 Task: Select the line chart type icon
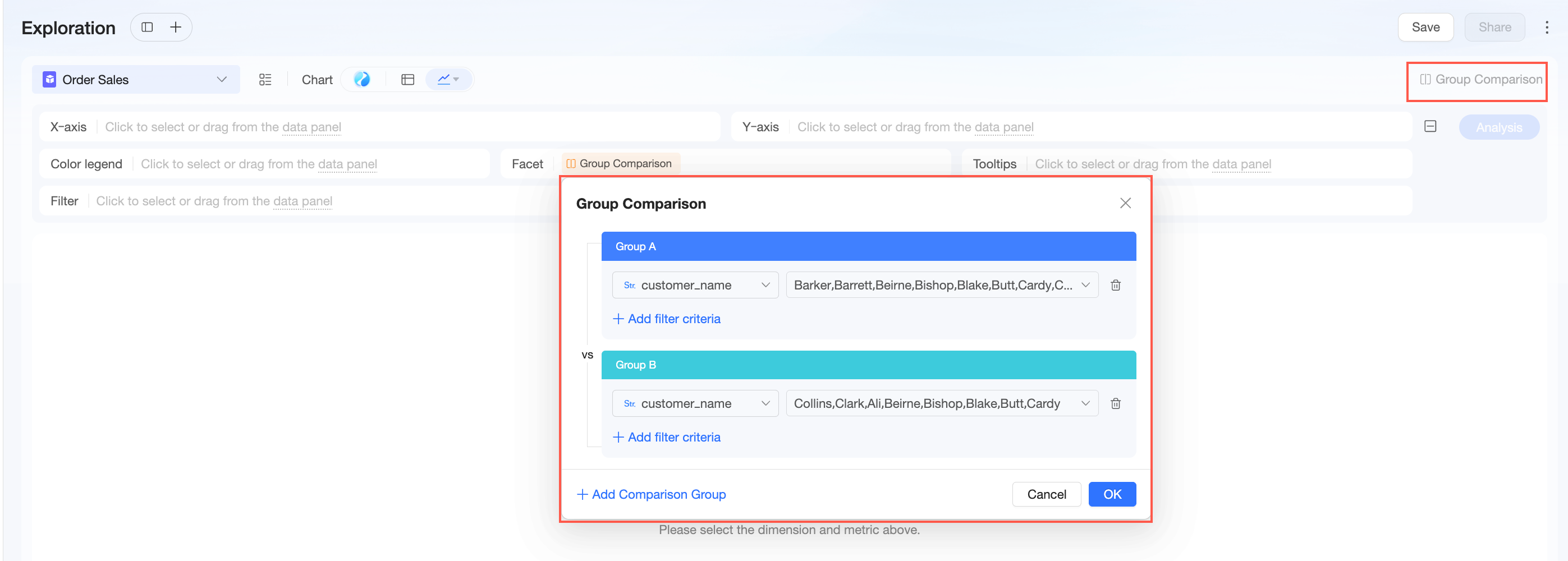tap(448, 79)
